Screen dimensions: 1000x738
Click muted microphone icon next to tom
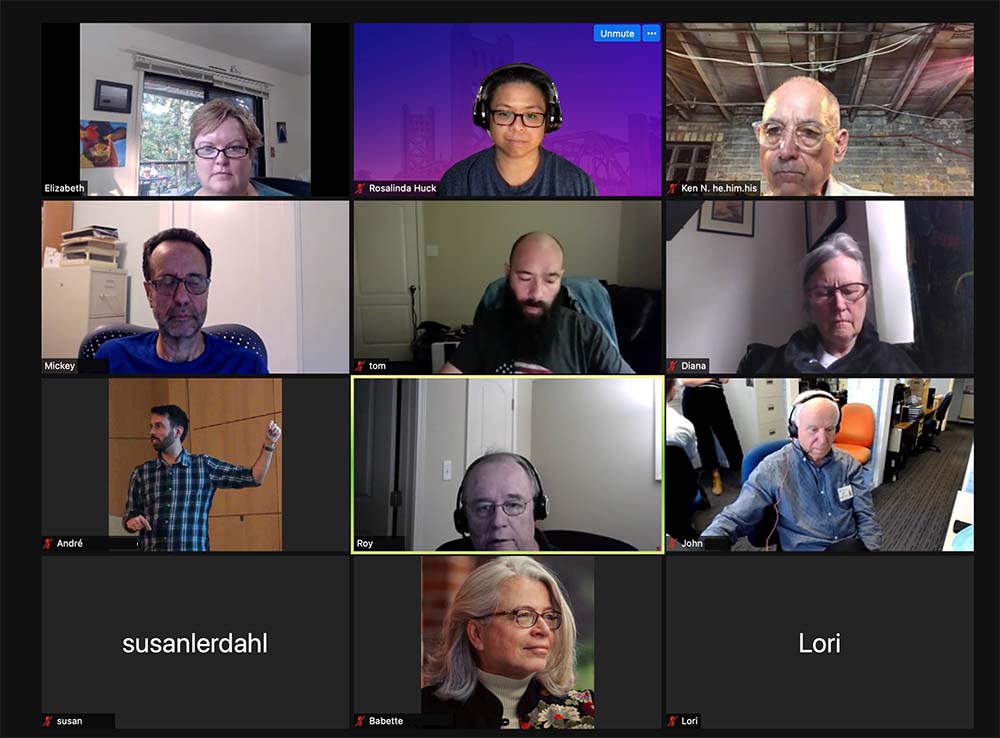tap(360, 365)
